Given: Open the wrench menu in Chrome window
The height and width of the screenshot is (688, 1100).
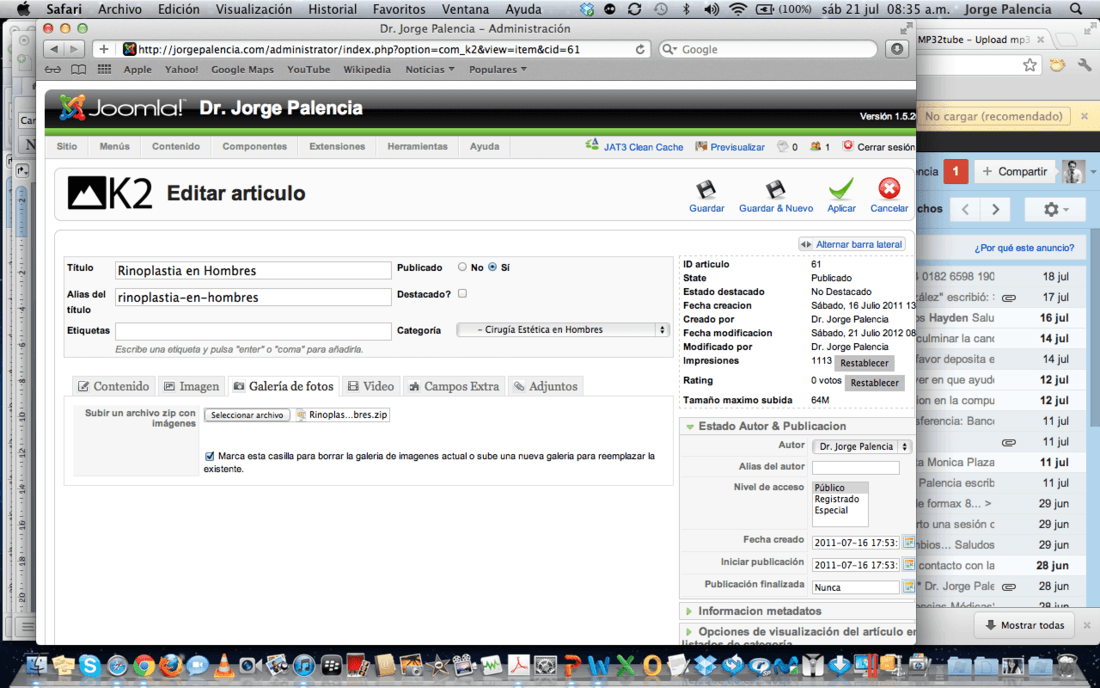Looking at the screenshot, I should (1084, 65).
